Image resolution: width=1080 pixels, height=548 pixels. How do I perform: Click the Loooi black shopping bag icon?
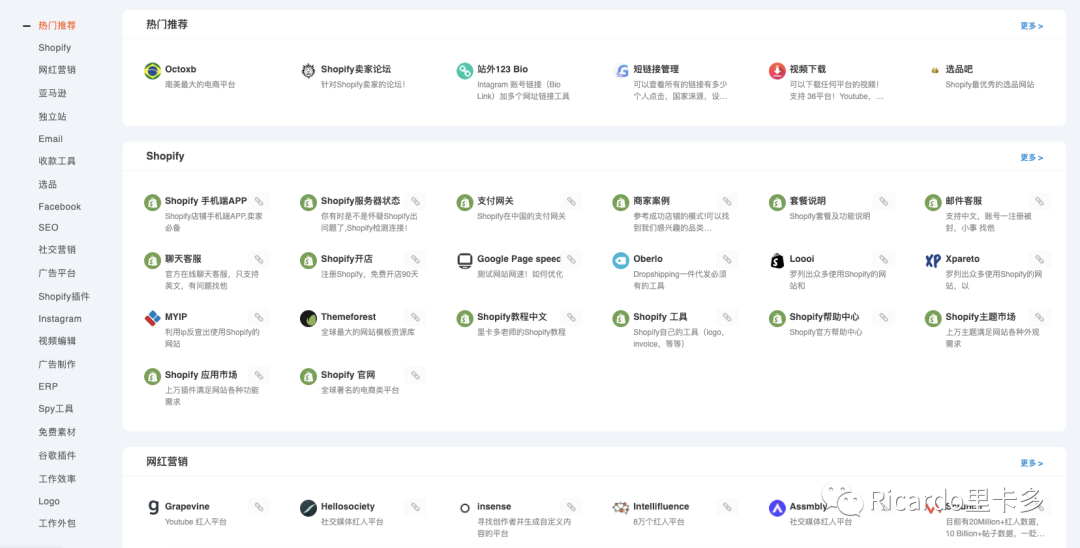click(777, 261)
